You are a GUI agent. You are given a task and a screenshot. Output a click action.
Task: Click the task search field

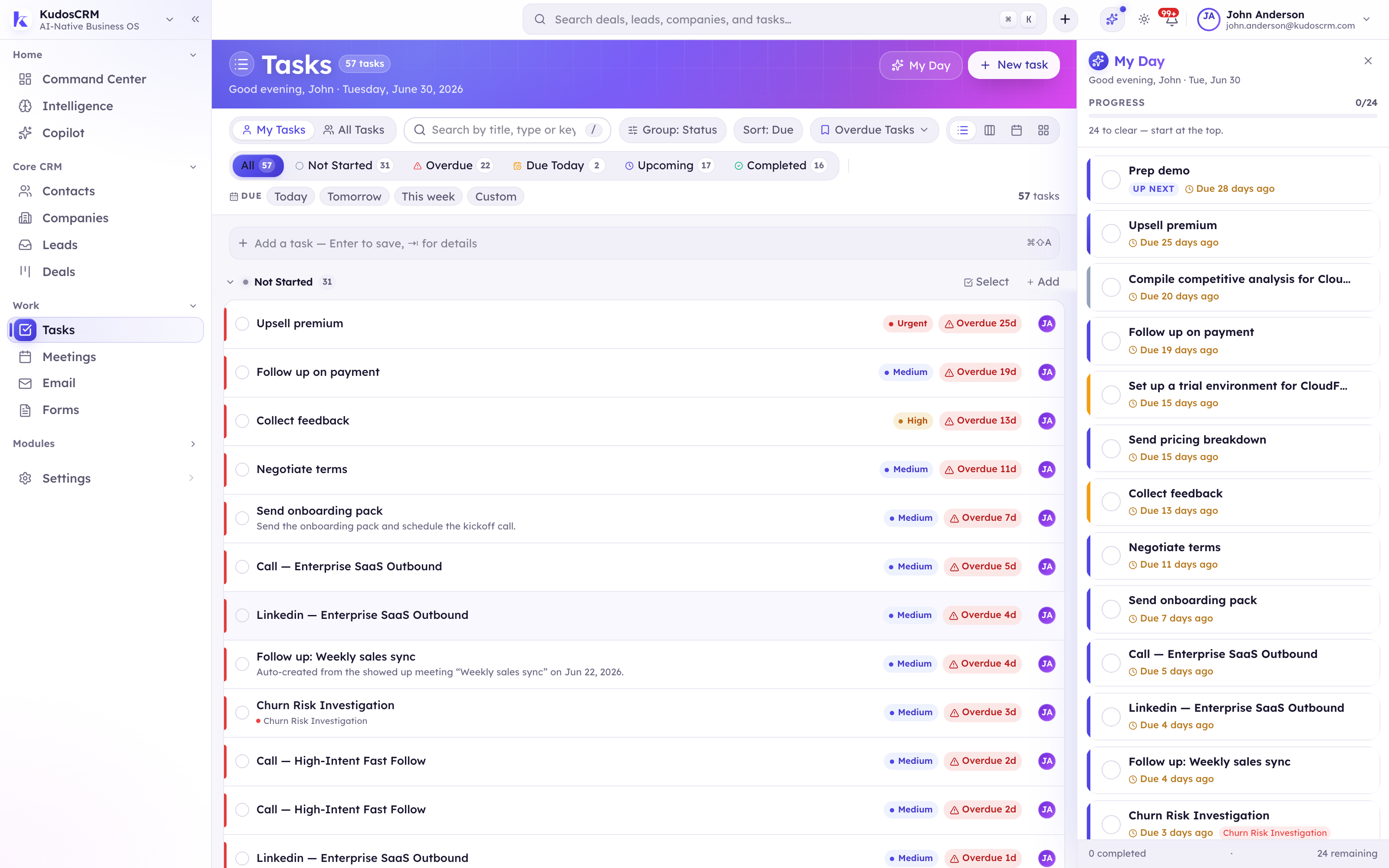507,130
